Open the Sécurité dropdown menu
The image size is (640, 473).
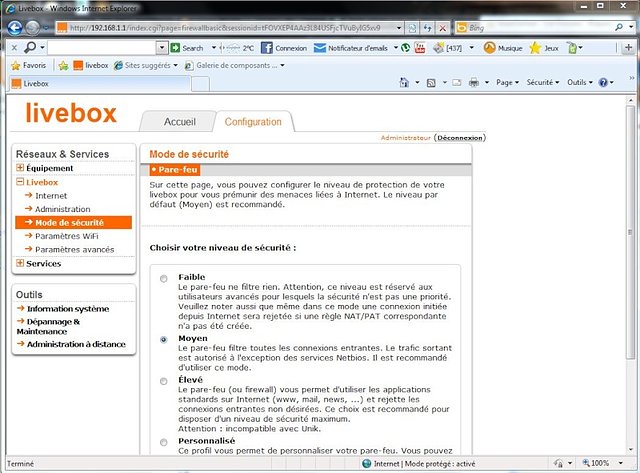(543, 83)
